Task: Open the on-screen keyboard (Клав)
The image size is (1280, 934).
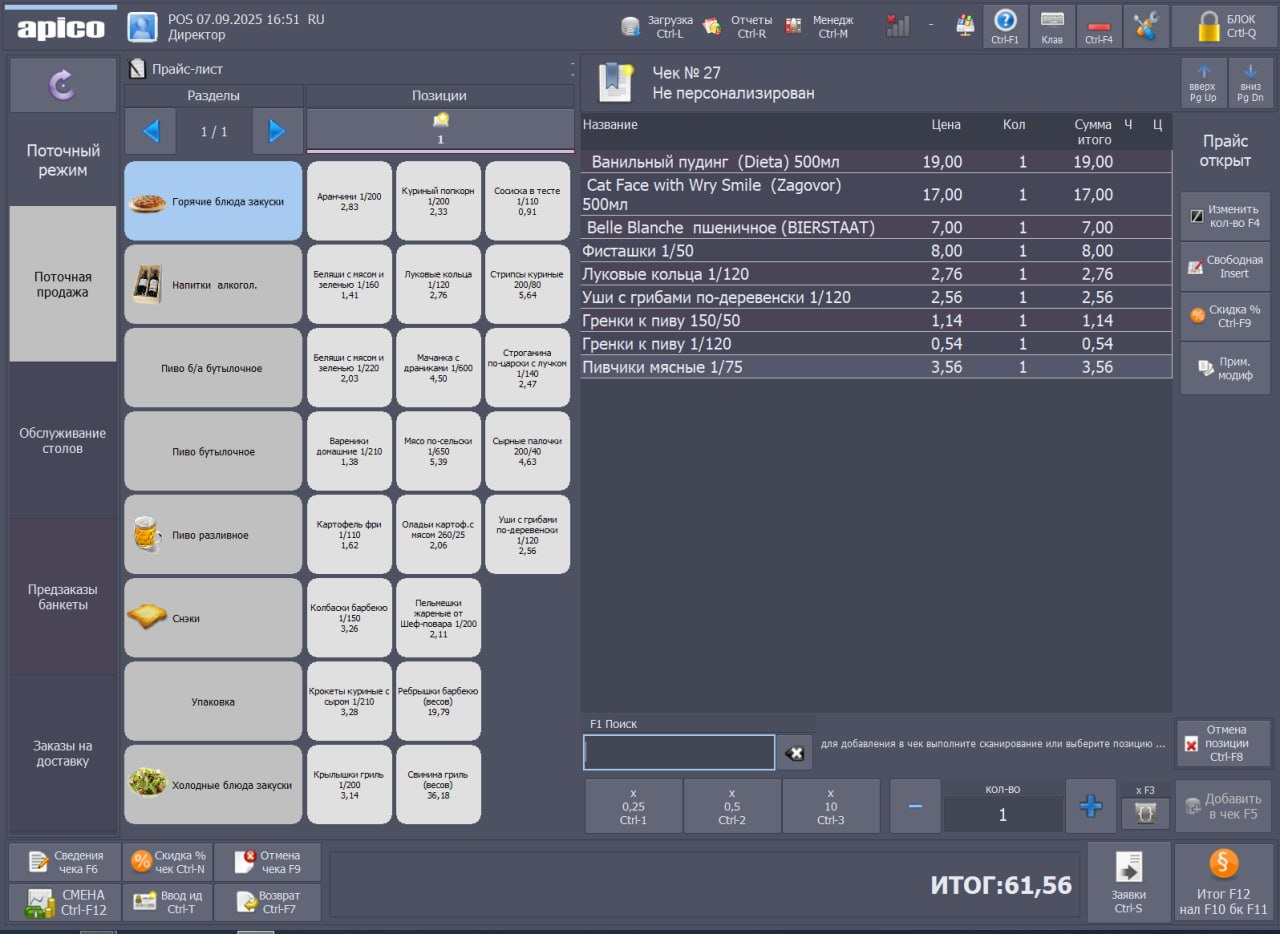Action: coord(1052,26)
